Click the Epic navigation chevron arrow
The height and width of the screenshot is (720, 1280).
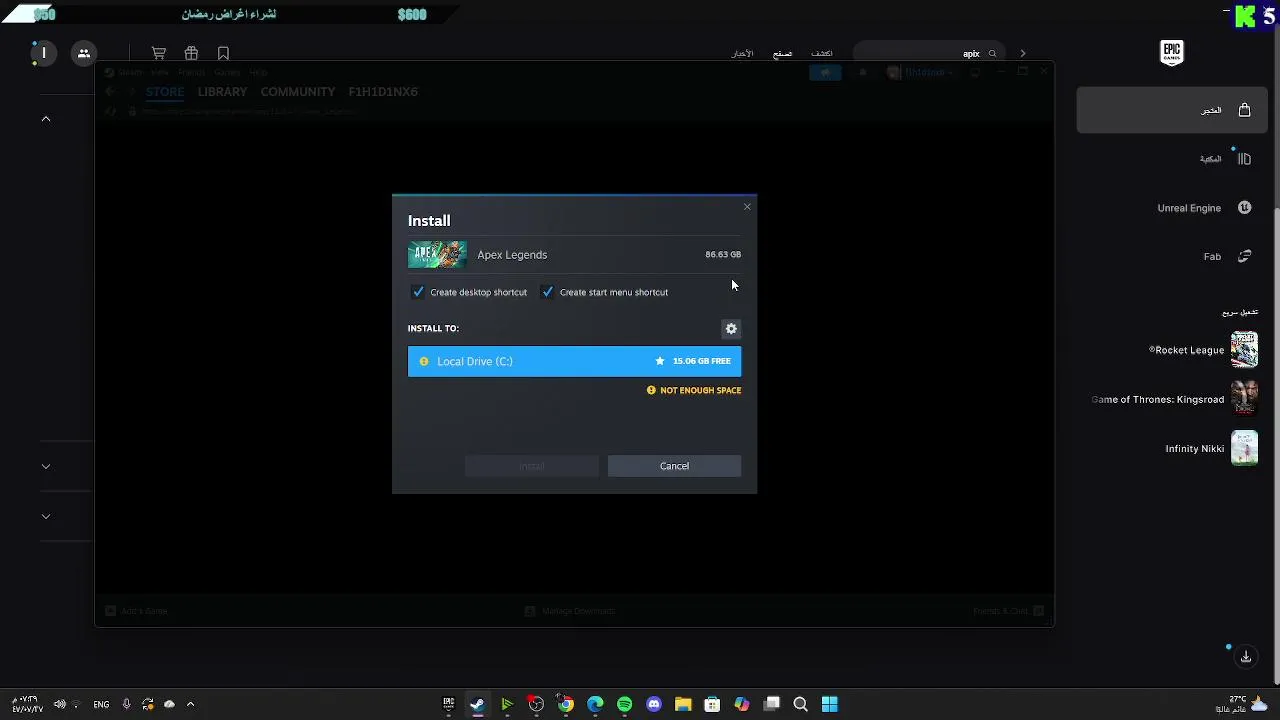pyautogui.click(x=1023, y=54)
